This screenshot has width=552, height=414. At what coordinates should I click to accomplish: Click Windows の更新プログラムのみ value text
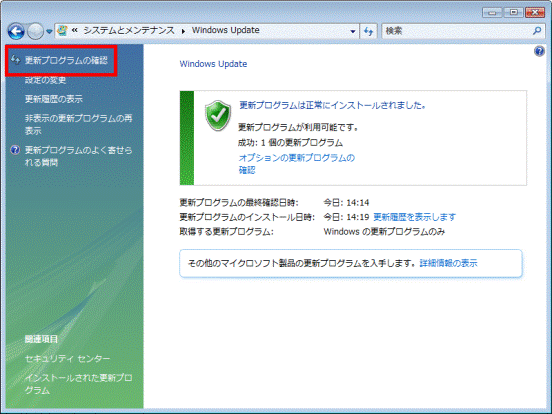click(x=384, y=232)
